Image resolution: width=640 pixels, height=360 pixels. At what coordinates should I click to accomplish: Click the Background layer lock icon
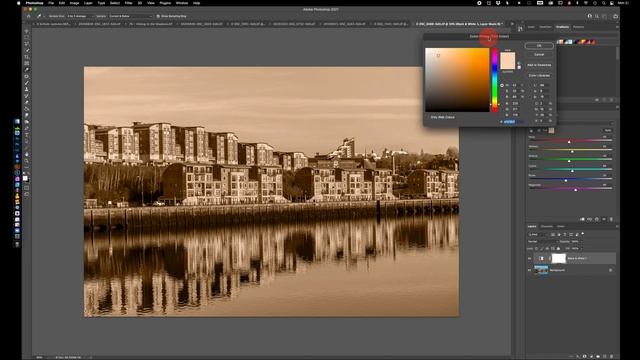coord(611,270)
